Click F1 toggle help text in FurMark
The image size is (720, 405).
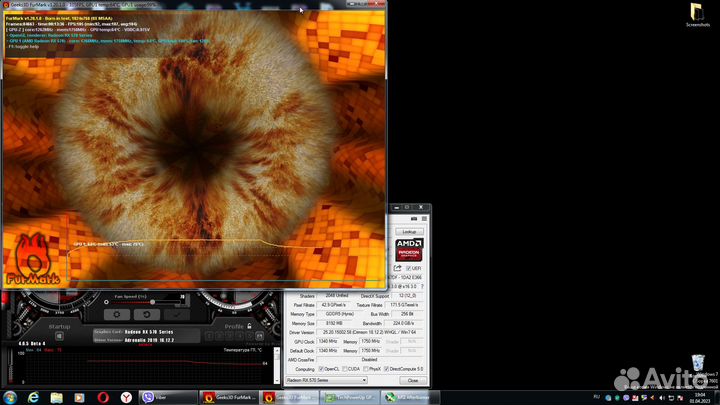pos(24,46)
